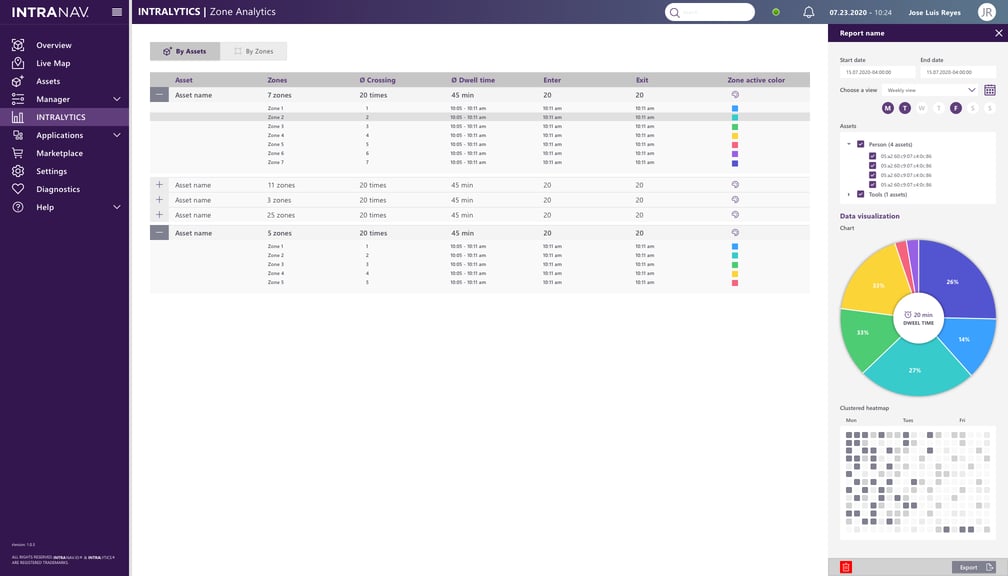Expand the Tools assets group

pos(850,194)
